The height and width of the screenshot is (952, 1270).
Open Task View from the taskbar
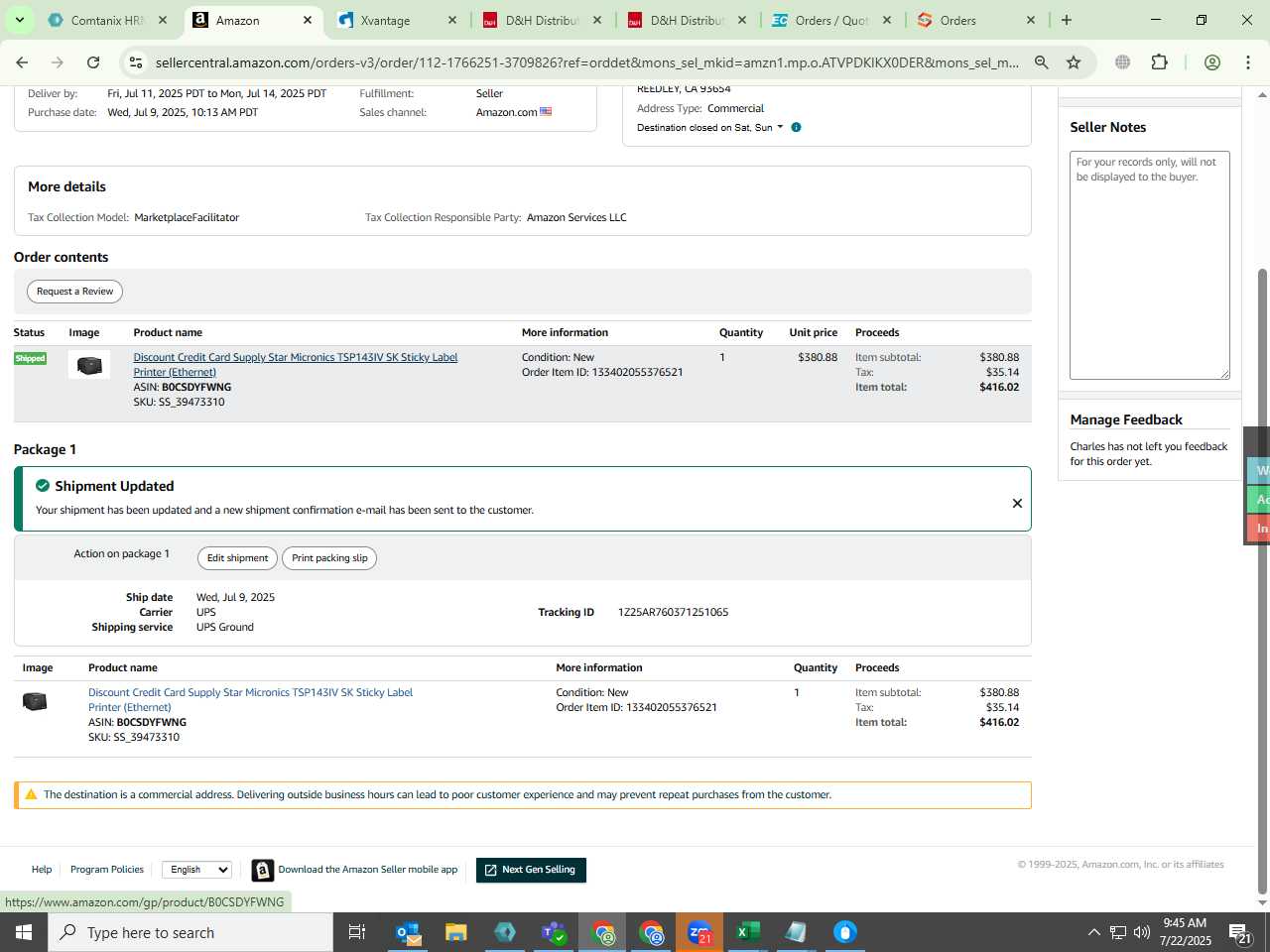pyautogui.click(x=357, y=932)
